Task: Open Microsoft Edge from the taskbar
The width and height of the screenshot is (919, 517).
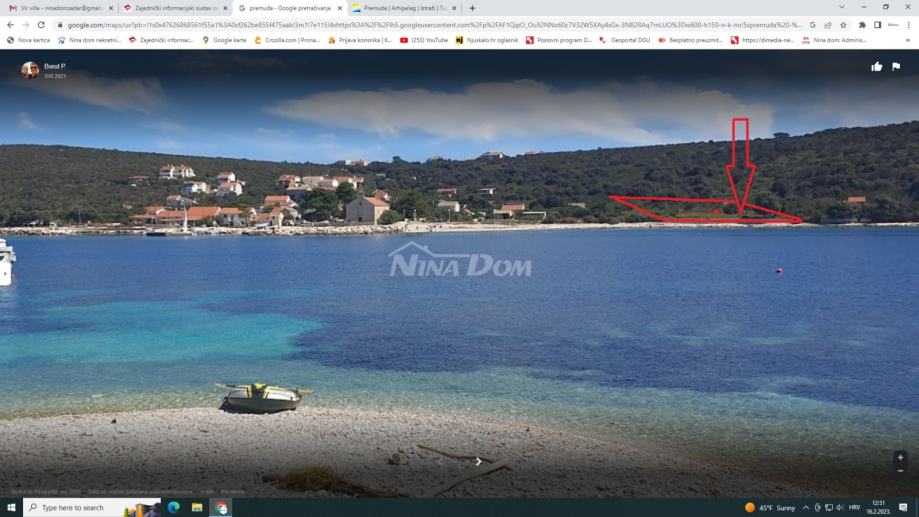Action: (173, 508)
